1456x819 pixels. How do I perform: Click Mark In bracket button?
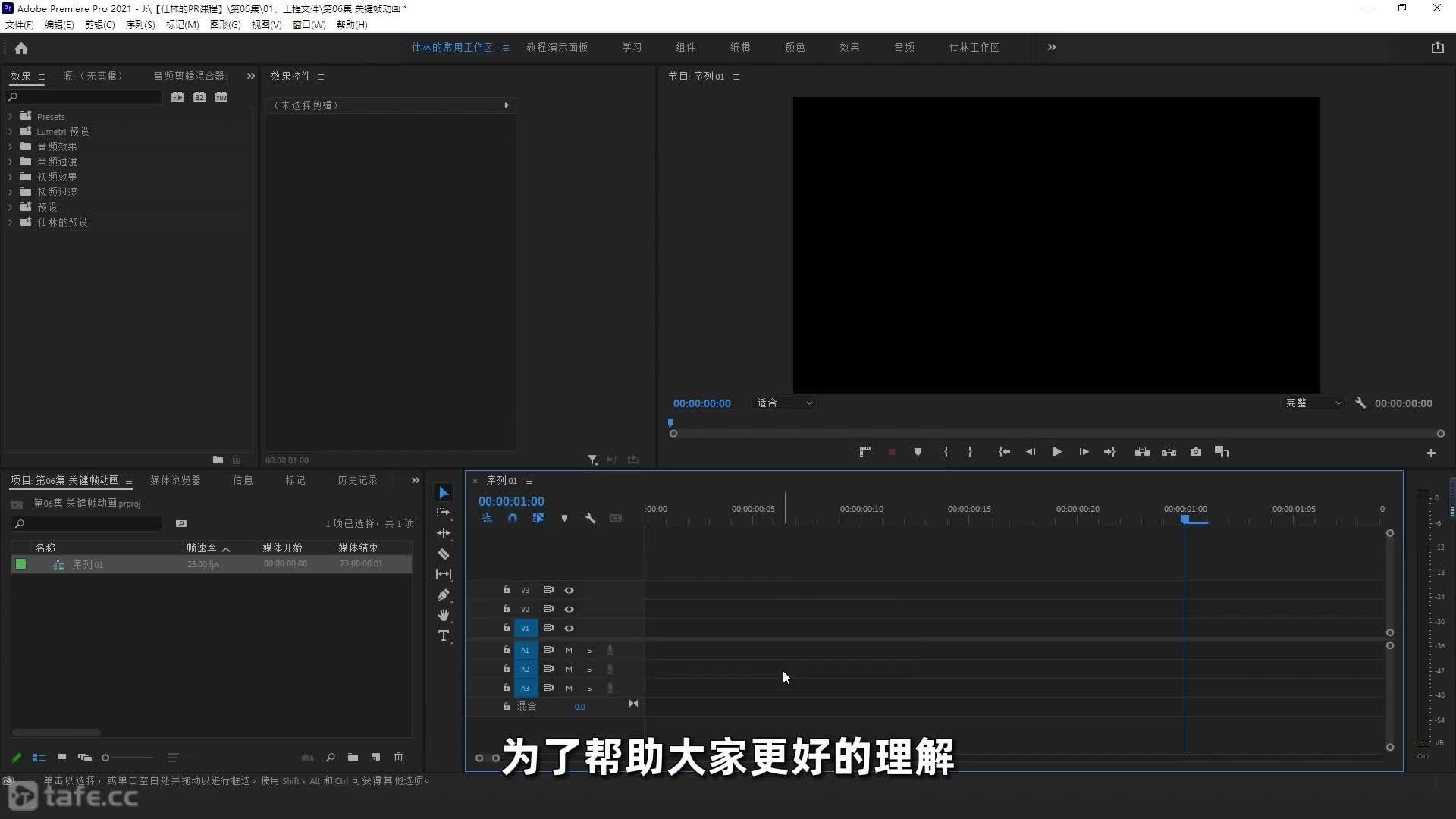(946, 452)
